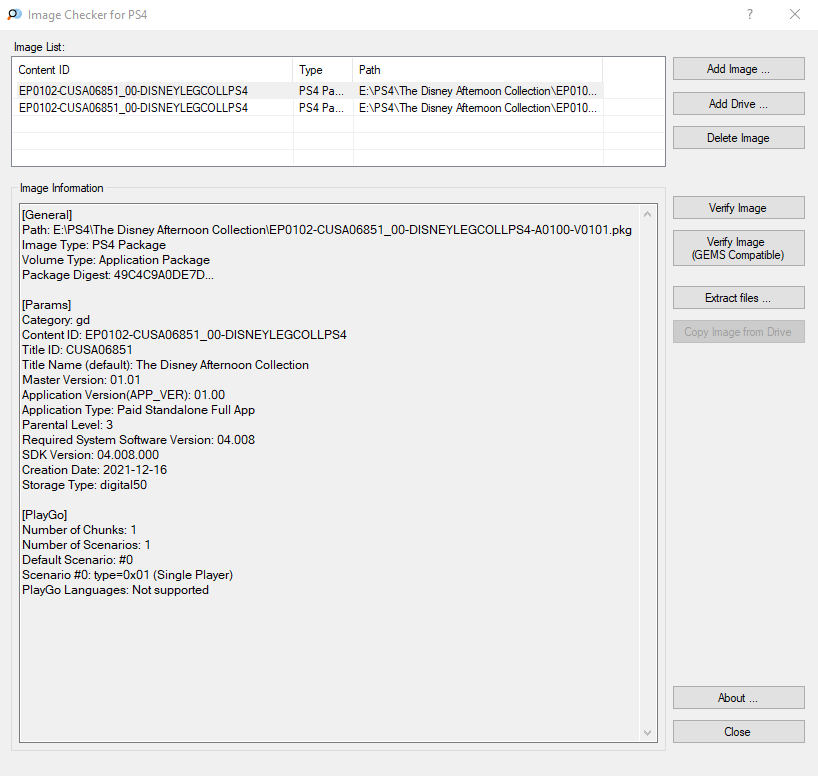Click the [PlayGo] section heading
Image resolution: width=818 pixels, height=776 pixels.
45,515
